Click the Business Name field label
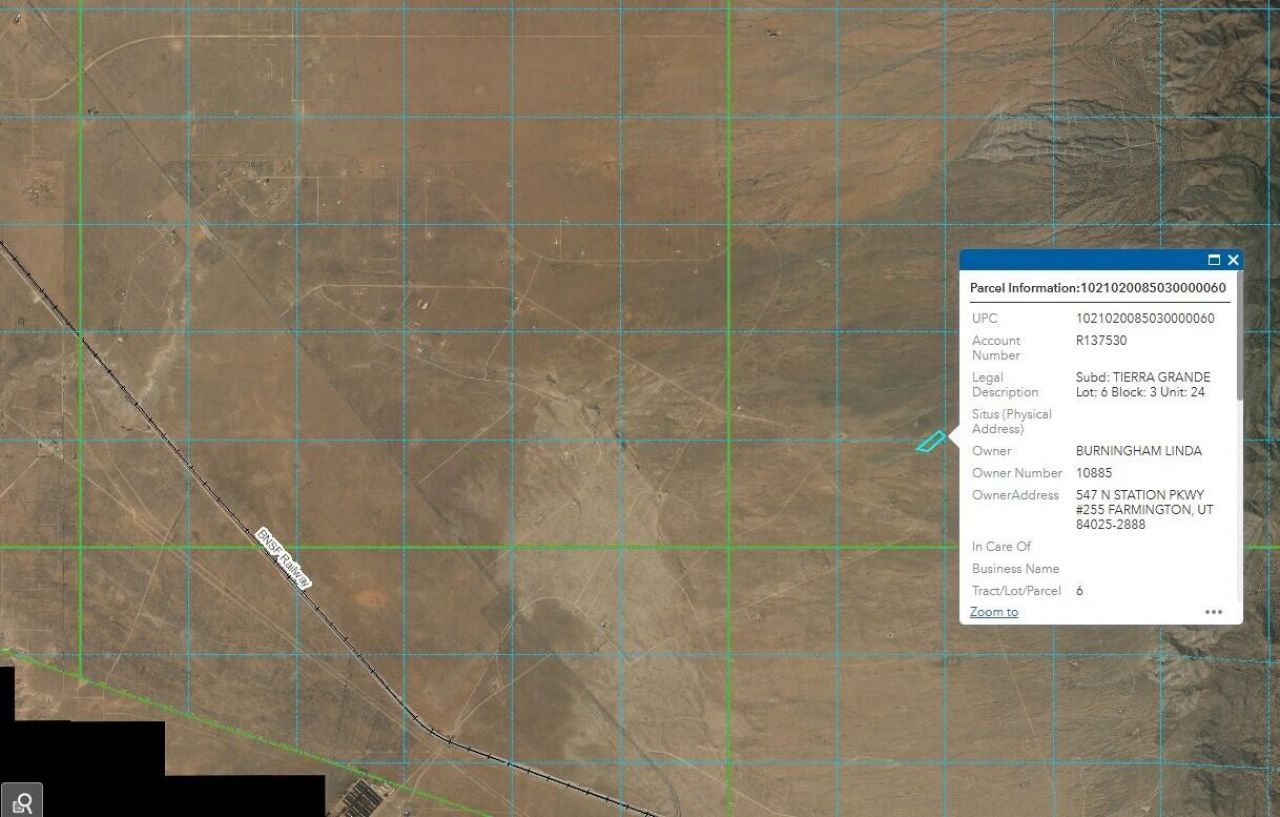 (x=1013, y=569)
